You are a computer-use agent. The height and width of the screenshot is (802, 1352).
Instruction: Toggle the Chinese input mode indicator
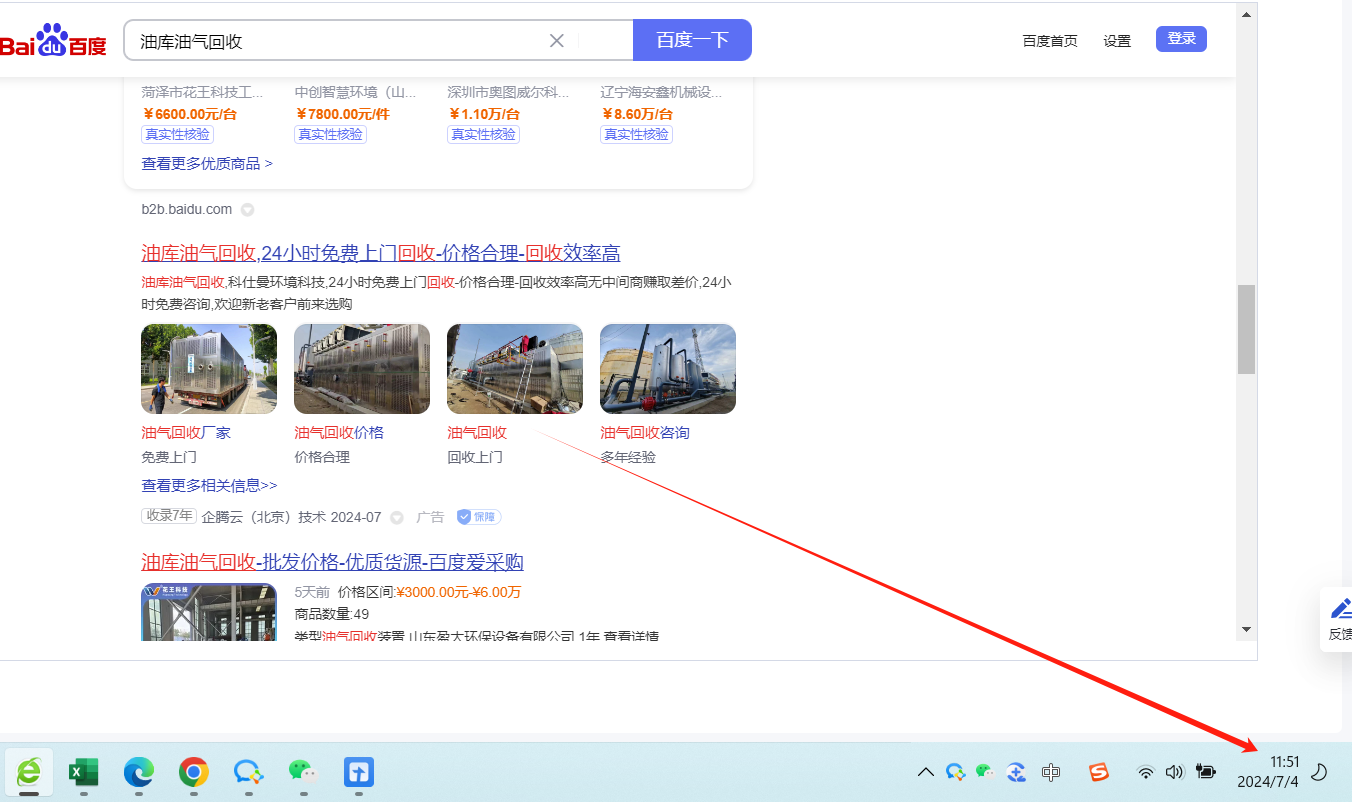(1051, 772)
